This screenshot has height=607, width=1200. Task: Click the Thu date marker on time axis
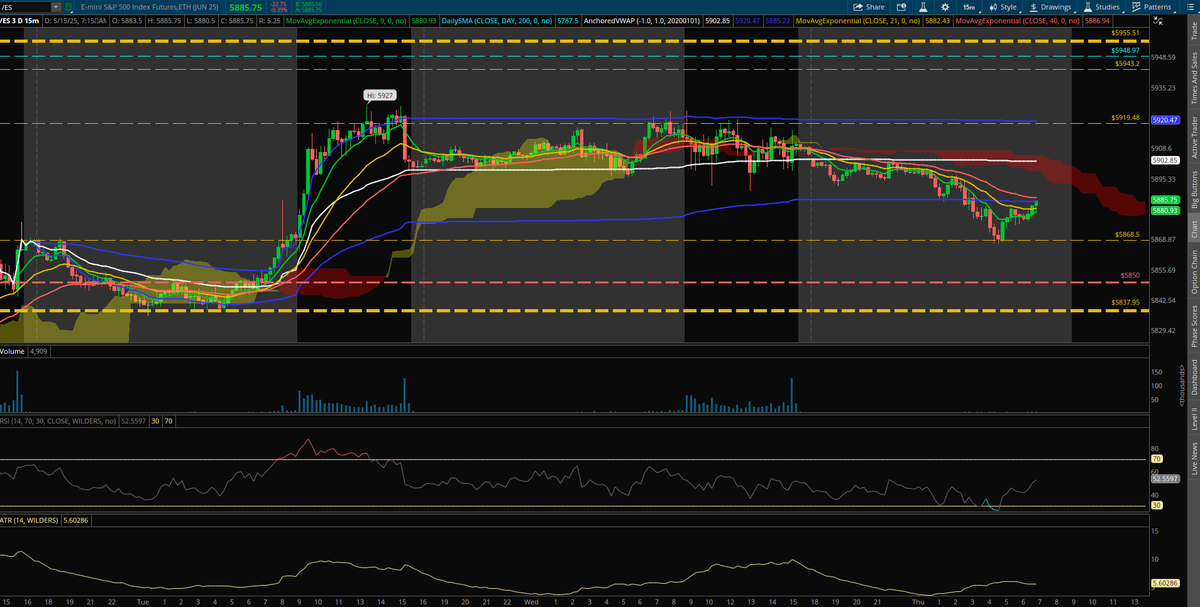click(918, 601)
